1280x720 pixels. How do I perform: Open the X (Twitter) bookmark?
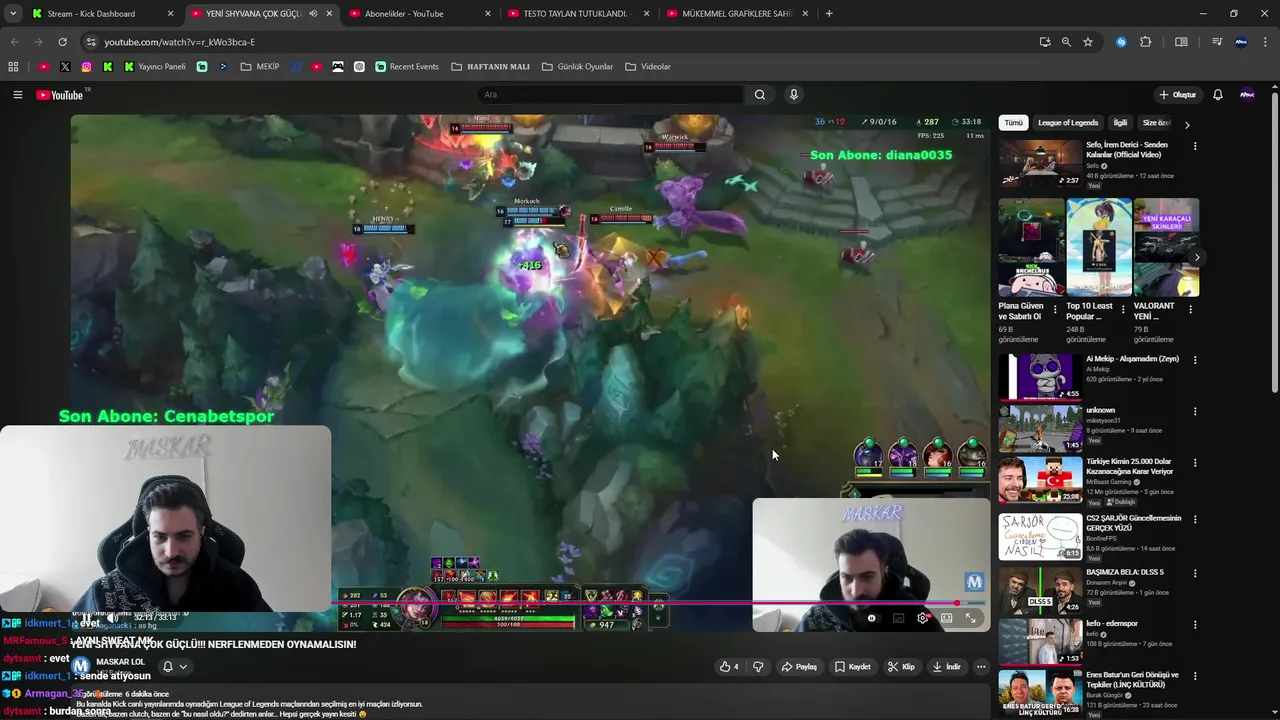65,67
